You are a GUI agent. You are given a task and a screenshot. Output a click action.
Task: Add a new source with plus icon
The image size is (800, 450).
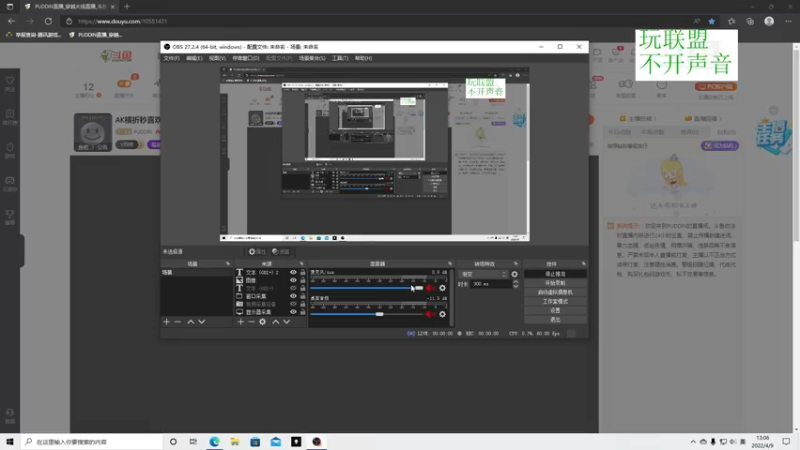point(240,322)
